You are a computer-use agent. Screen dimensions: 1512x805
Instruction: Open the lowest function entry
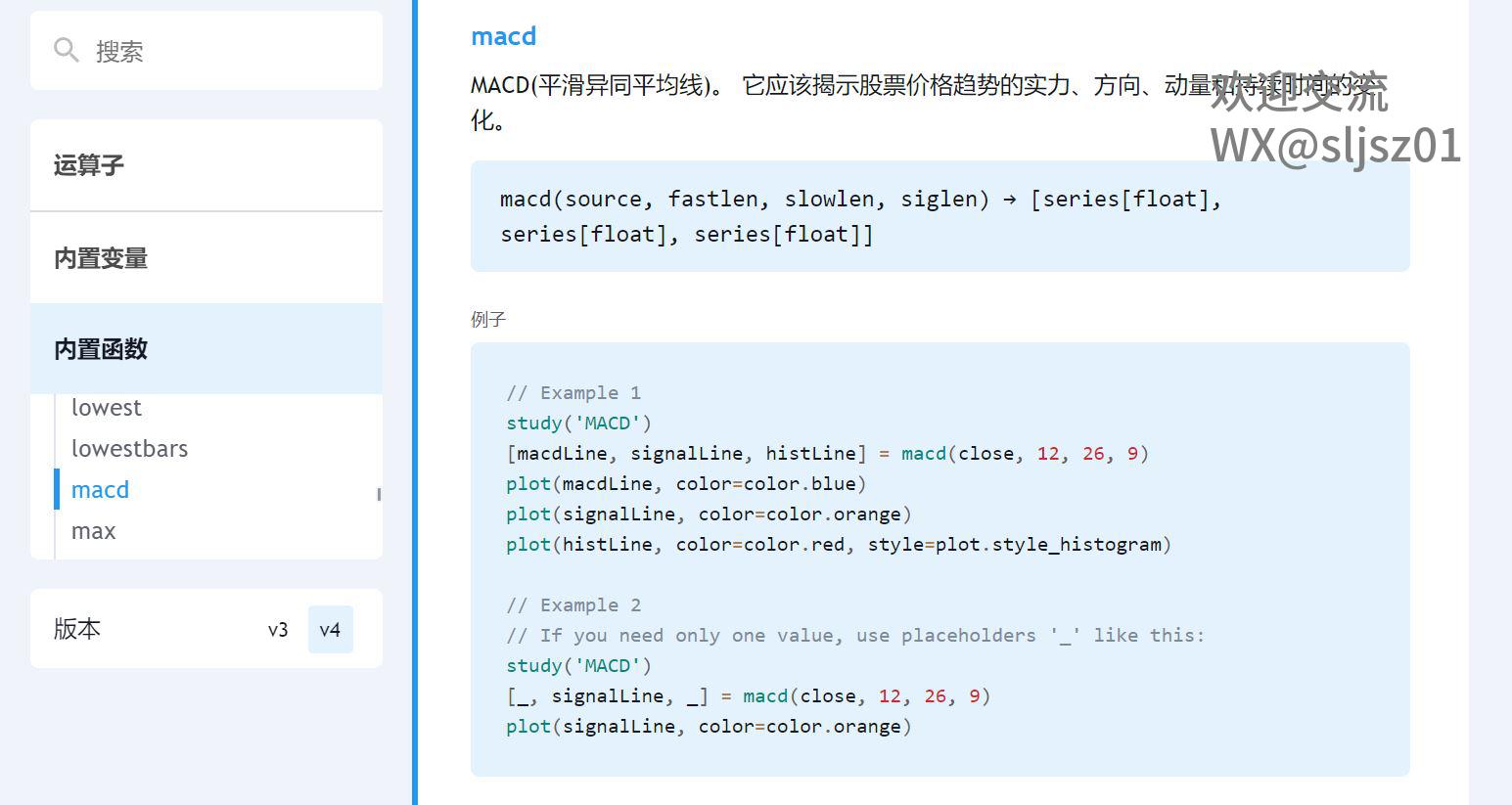coord(106,408)
